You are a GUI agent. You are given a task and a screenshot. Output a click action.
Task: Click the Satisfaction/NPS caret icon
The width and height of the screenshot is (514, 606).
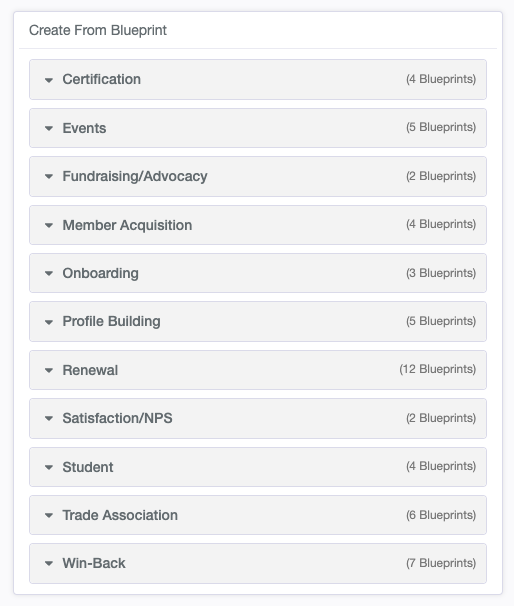pos(49,419)
